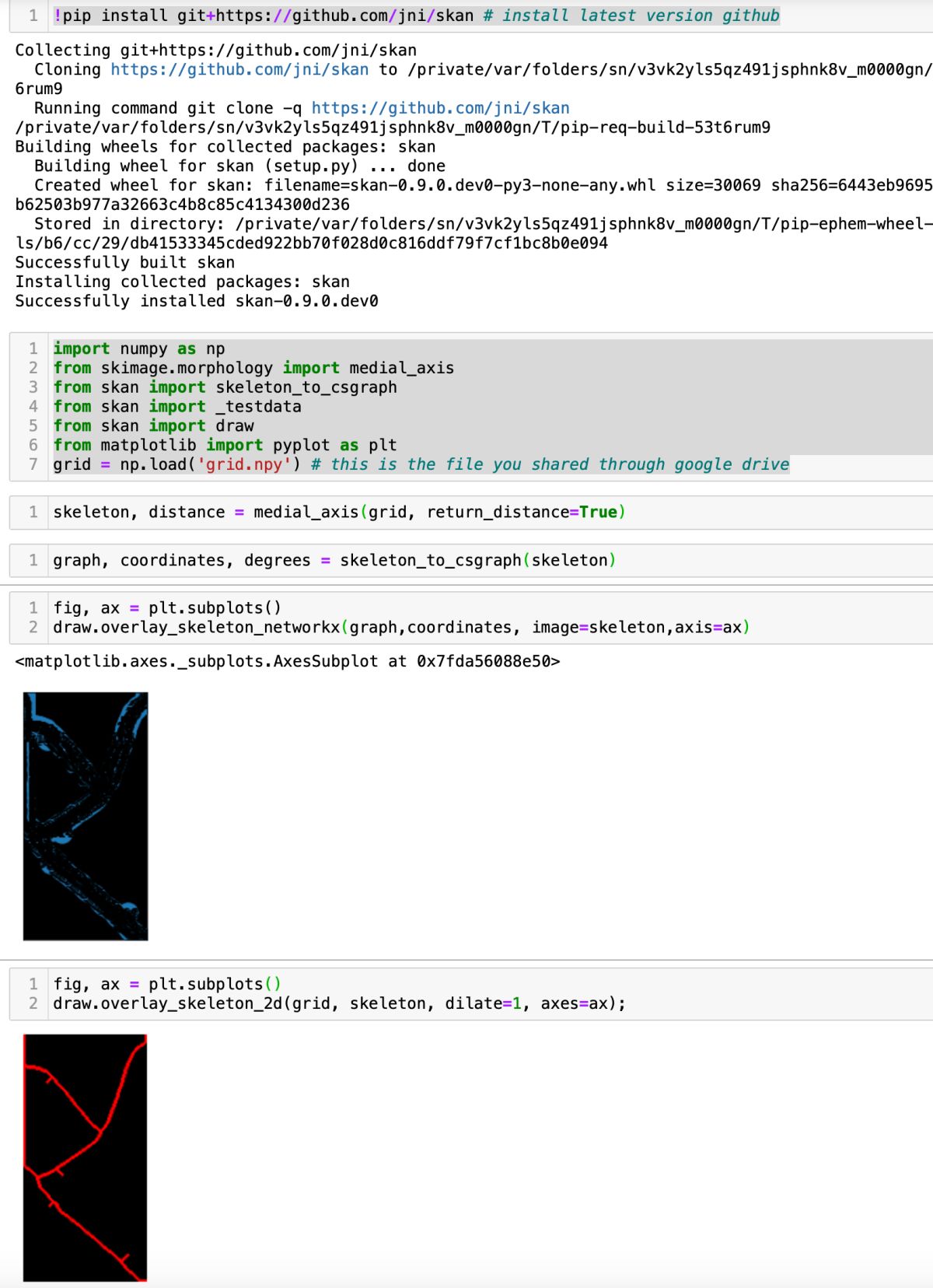933x1288 pixels.
Task: Click the first 'fig, ax = plt.subplots()' line
Action: pos(167,607)
